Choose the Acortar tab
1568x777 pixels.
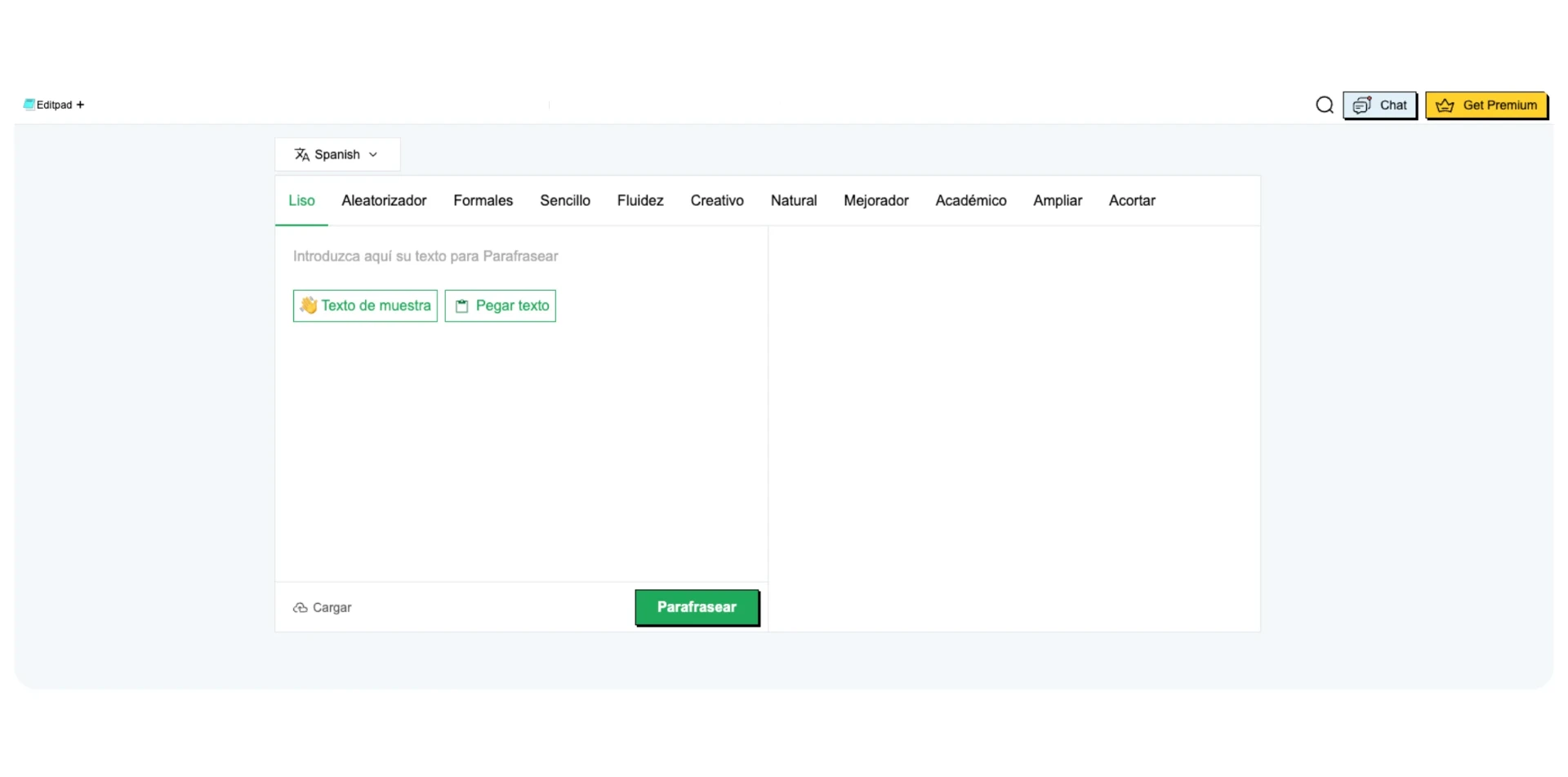1131,201
